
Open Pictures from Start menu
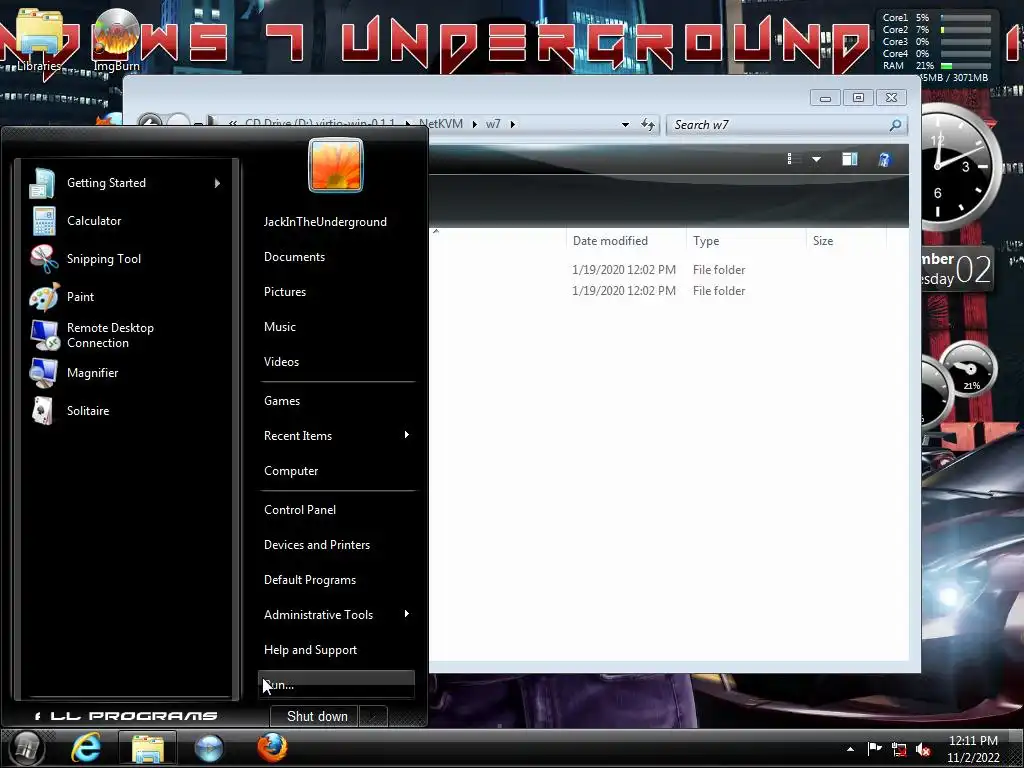click(285, 292)
